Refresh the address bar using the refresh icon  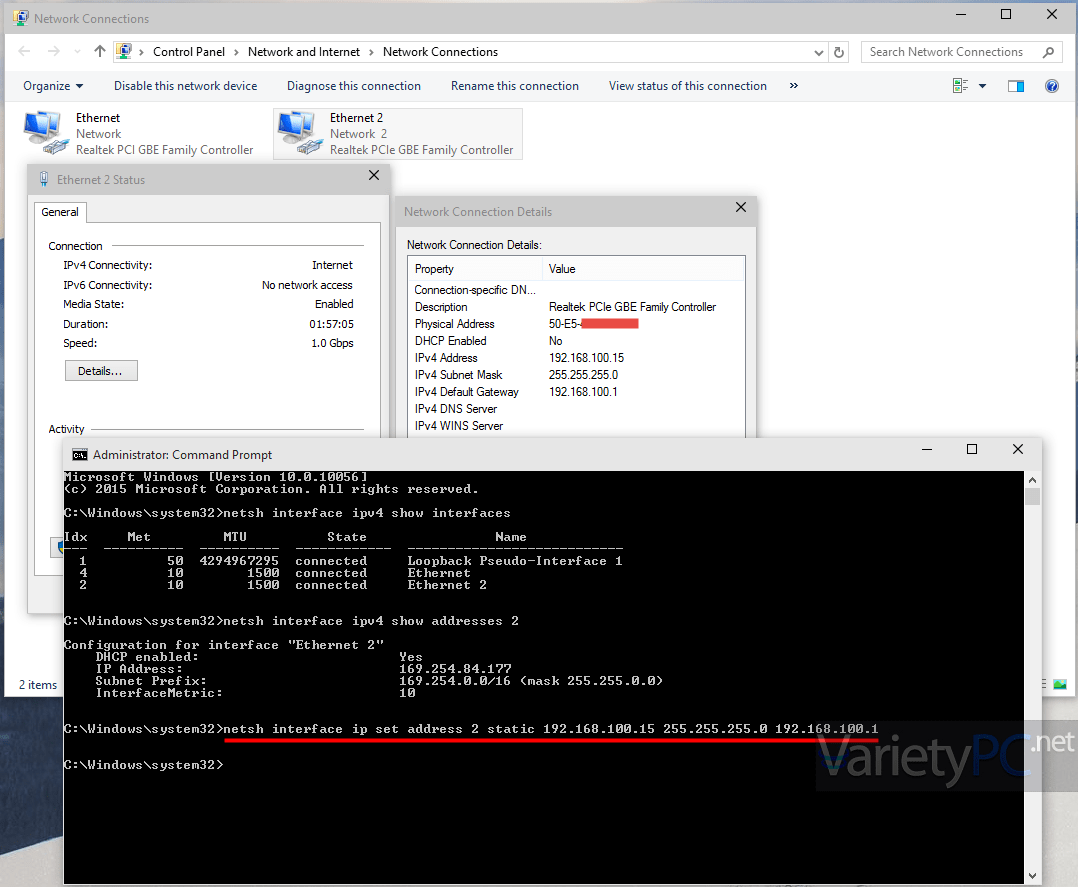pyautogui.click(x=837, y=51)
